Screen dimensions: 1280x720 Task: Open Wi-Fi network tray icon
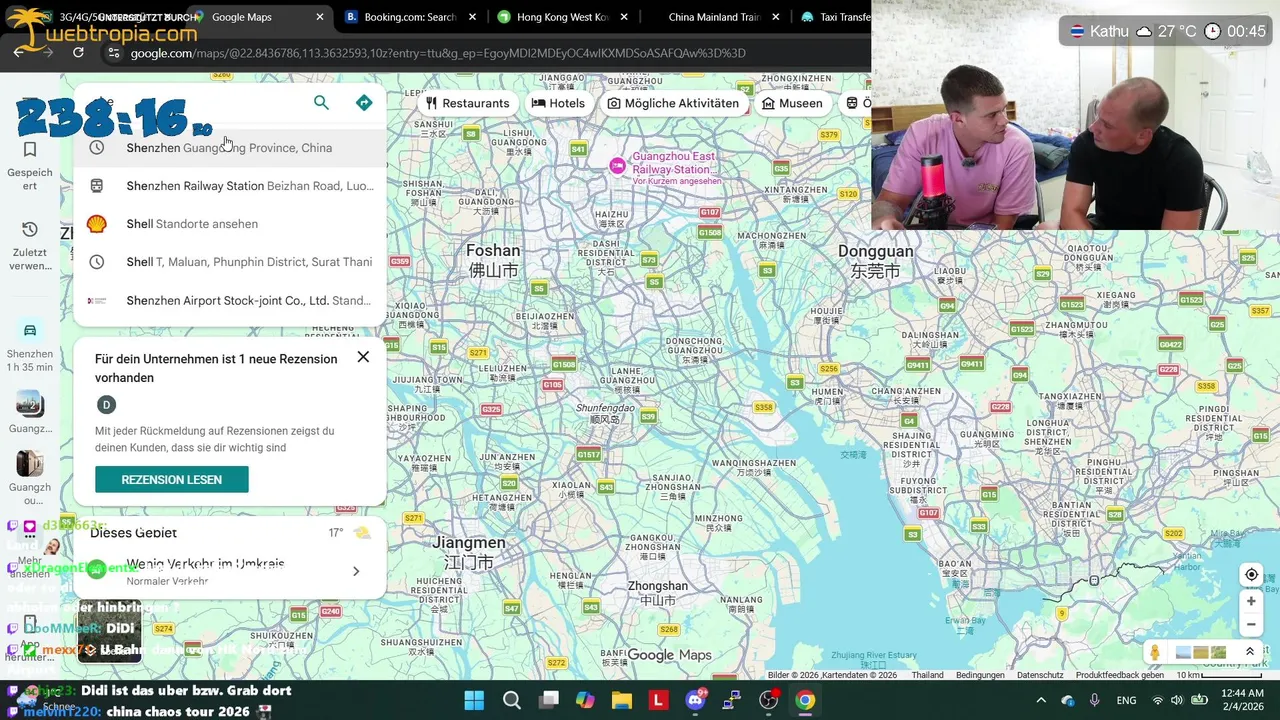[x=1157, y=700]
